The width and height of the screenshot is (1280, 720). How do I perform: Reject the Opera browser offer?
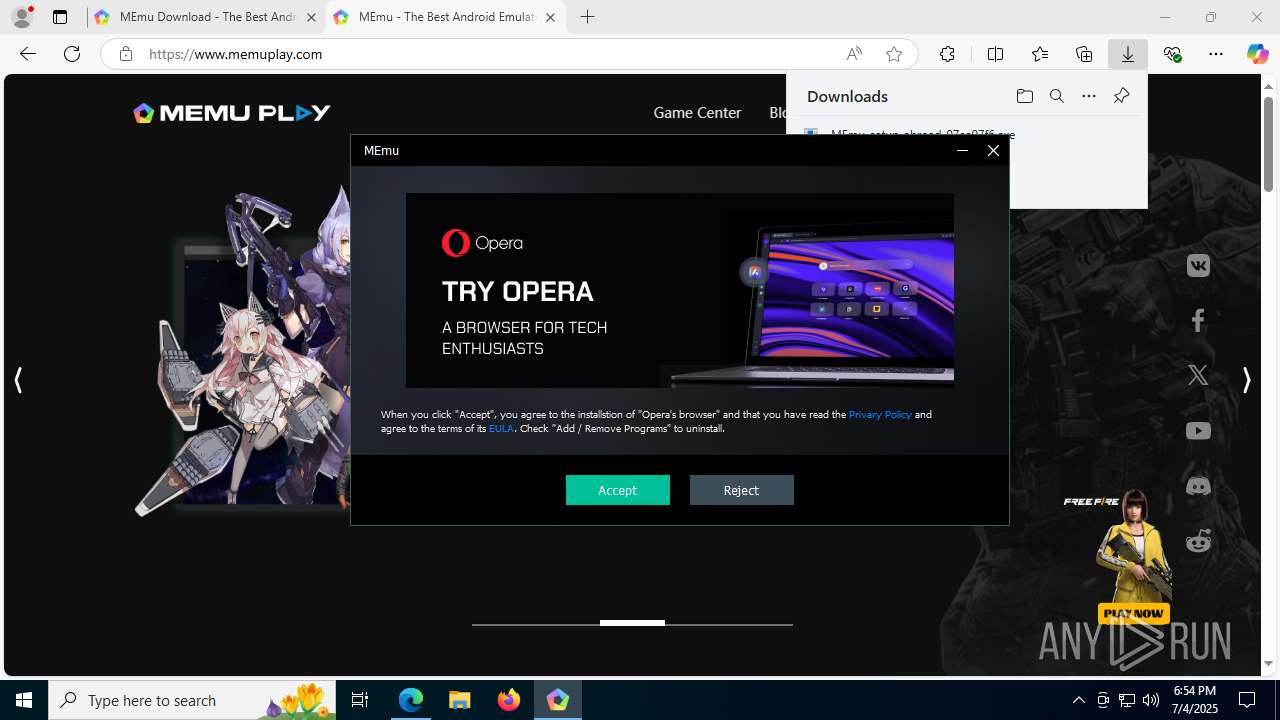(741, 490)
